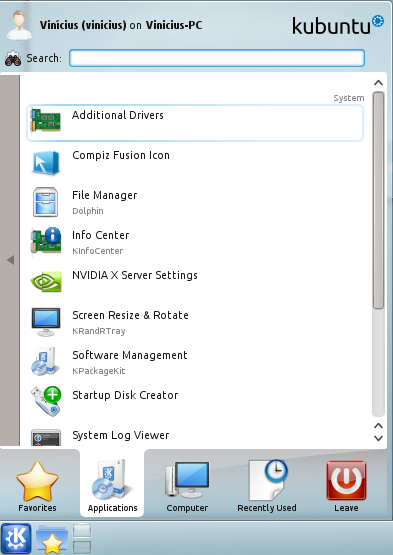Switch to the lower desktop in the pager
This screenshot has width=393, height=555.
coord(82,547)
